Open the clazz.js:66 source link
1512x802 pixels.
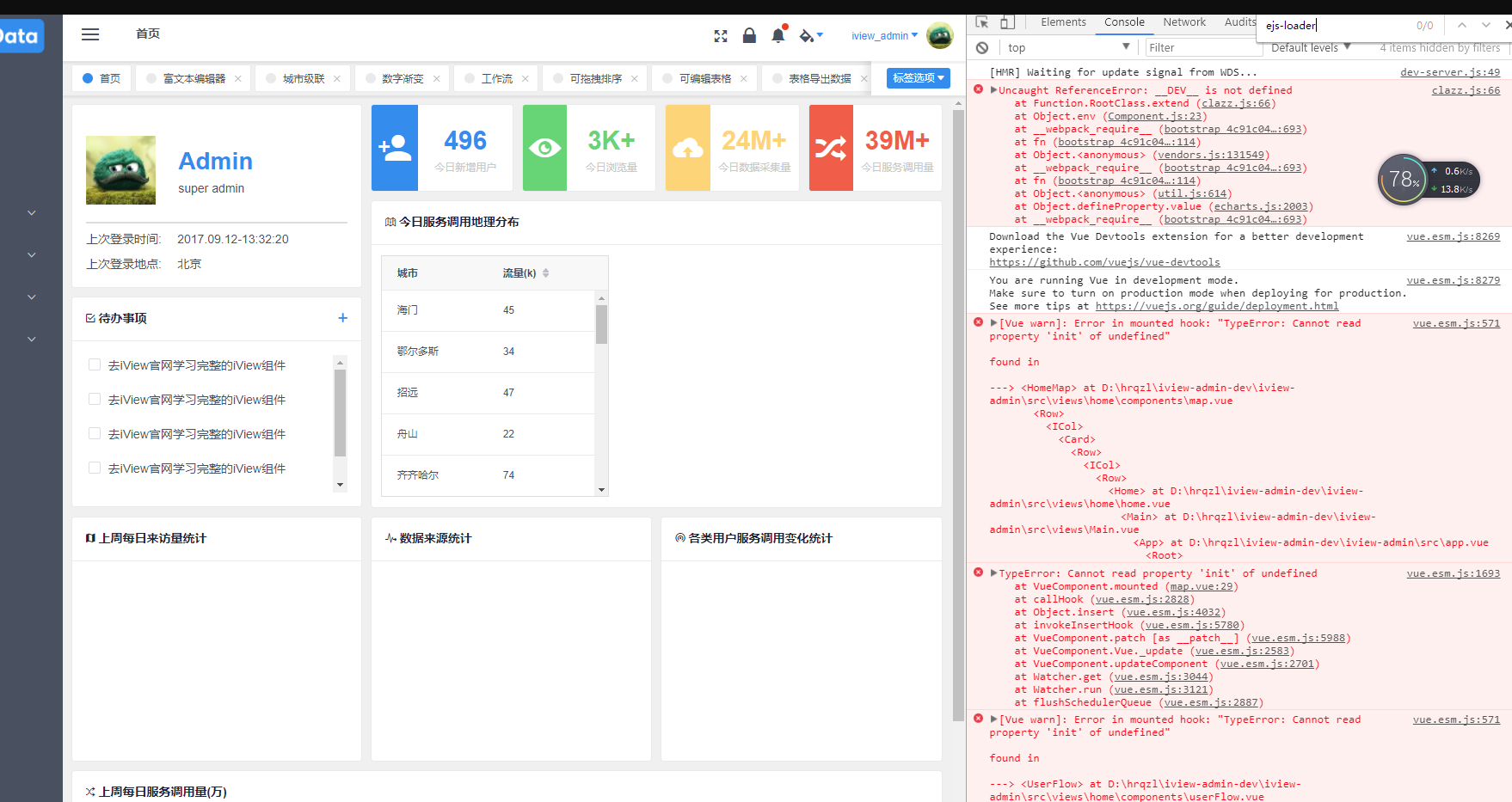[1466, 90]
